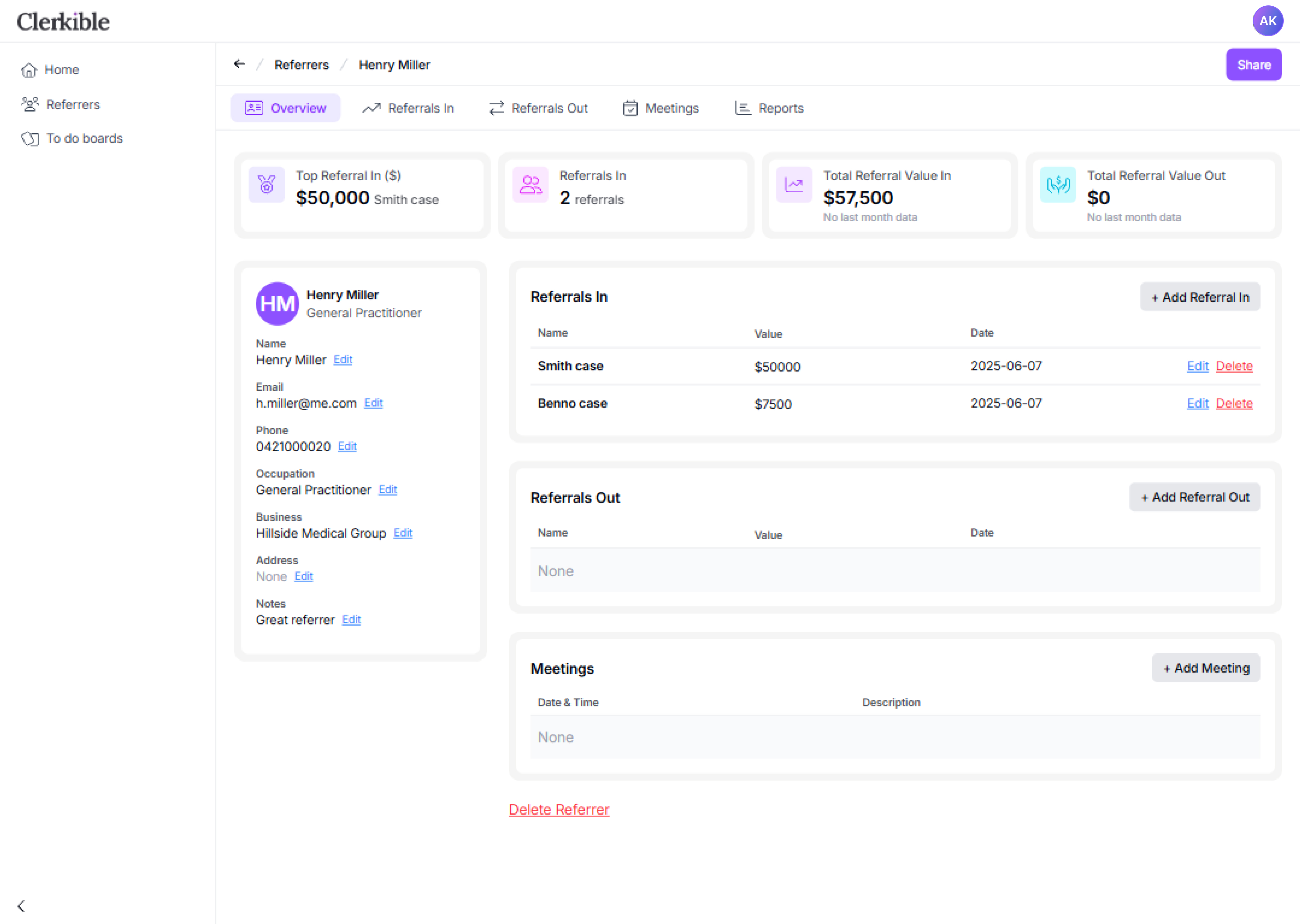Click the Home house icon

pyautogui.click(x=29, y=70)
